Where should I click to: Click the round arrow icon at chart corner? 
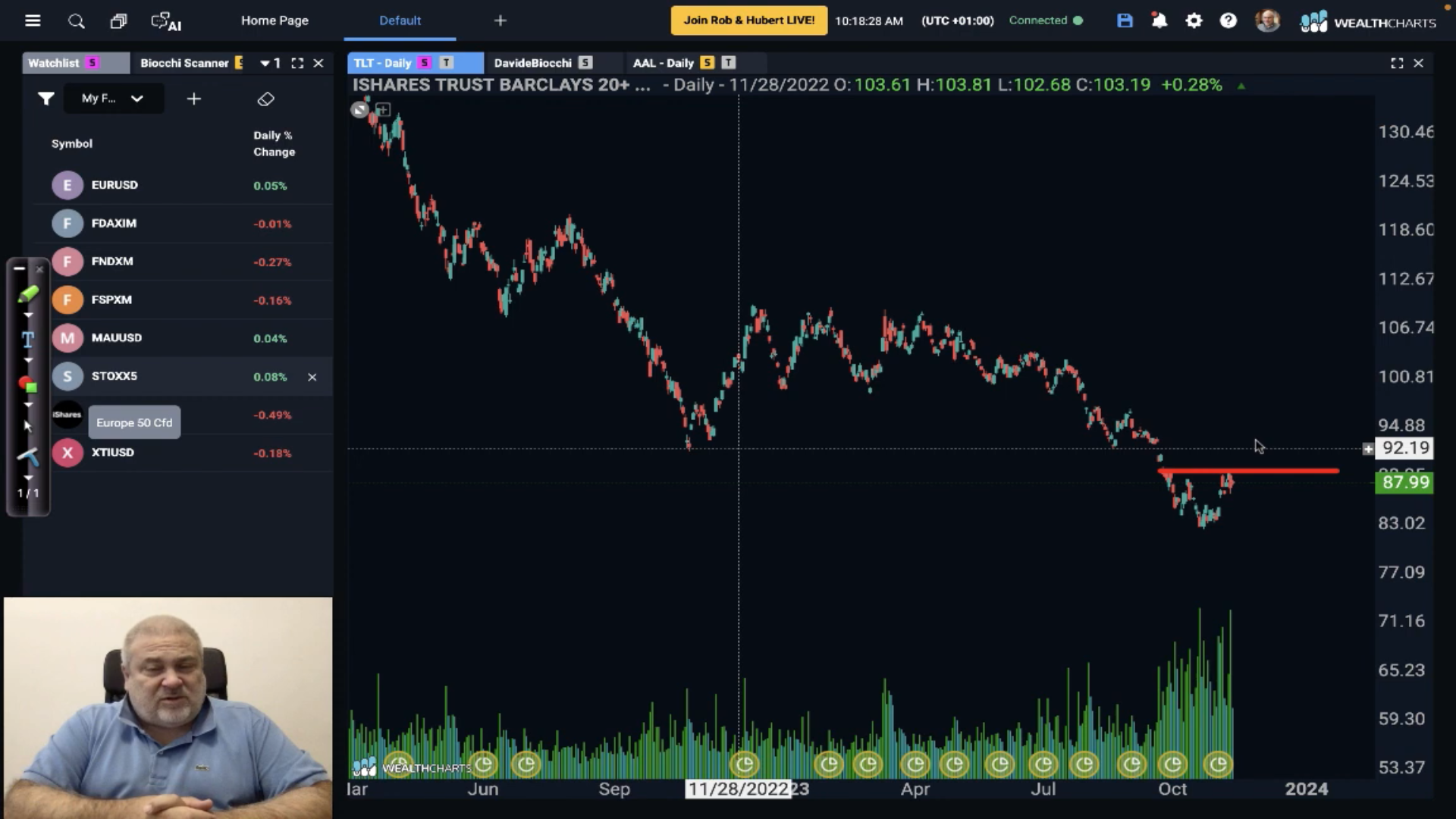359,110
